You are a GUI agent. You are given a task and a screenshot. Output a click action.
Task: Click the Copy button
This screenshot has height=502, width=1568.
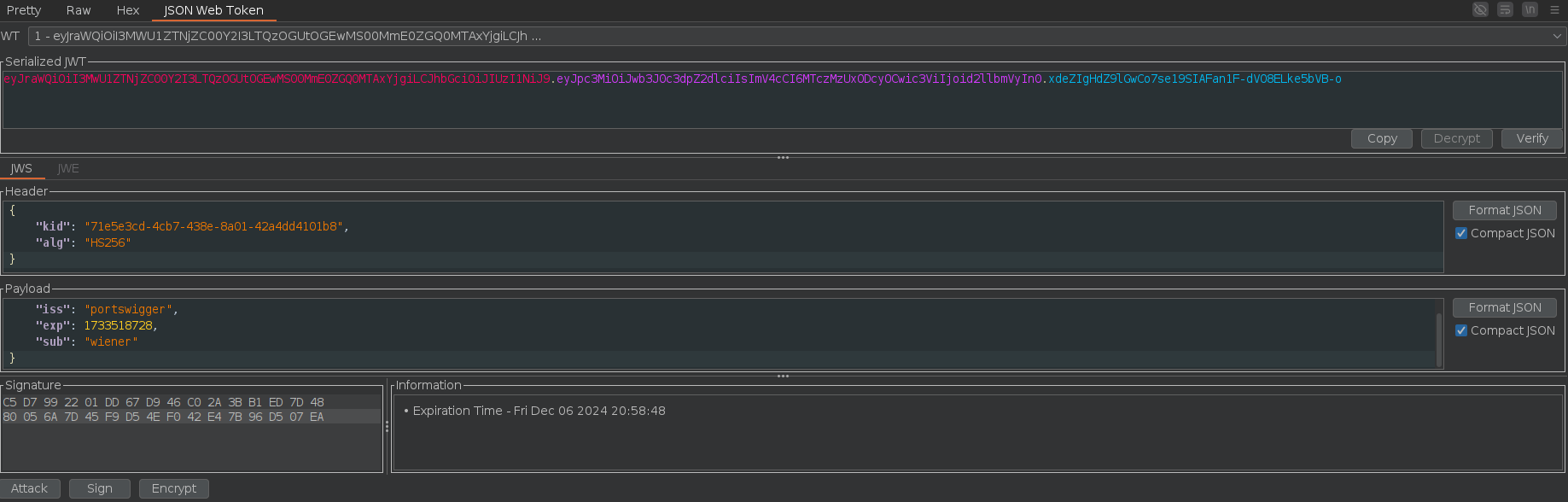tap(1381, 138)
